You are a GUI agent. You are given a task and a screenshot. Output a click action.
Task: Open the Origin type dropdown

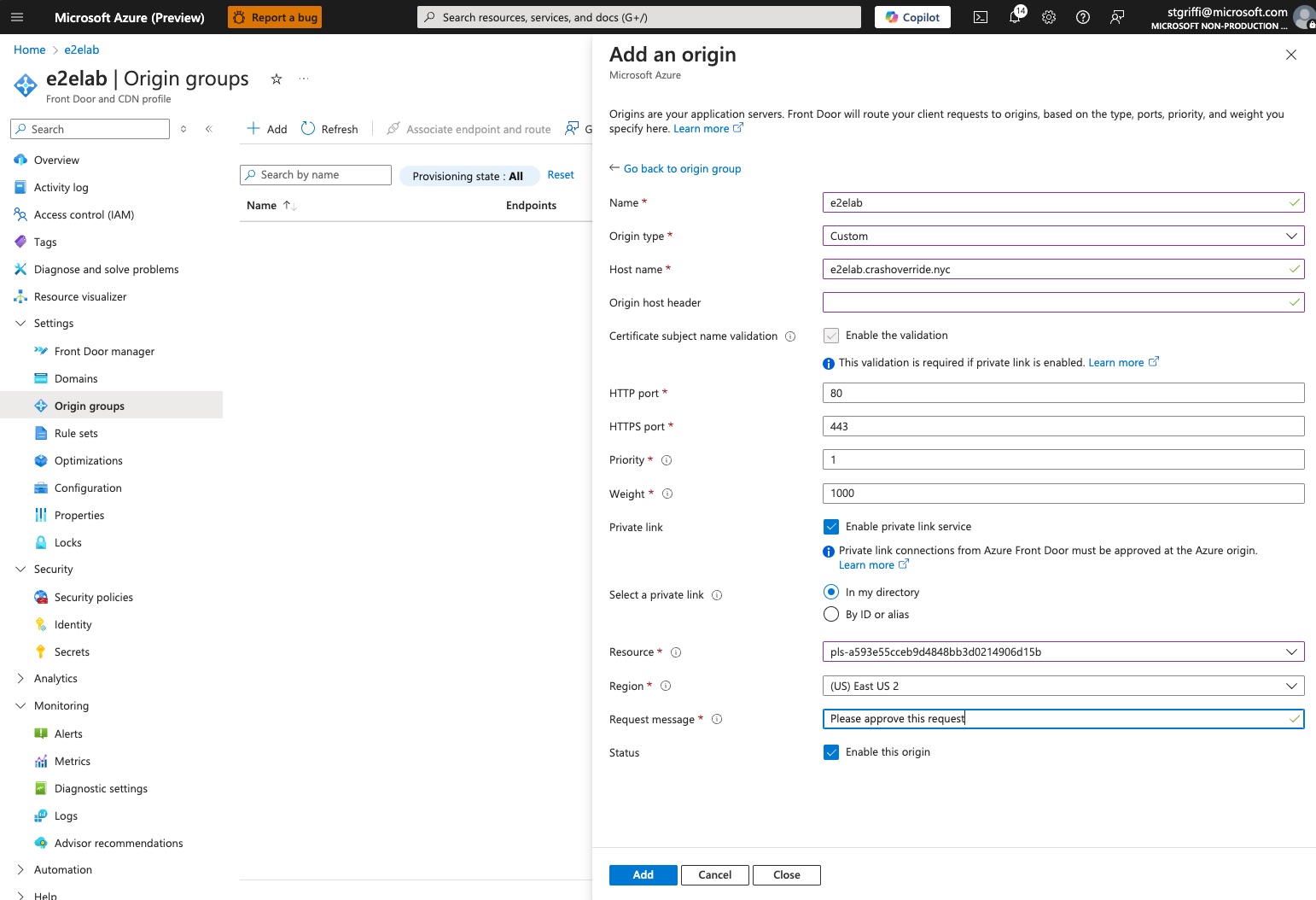point(1063,236)
